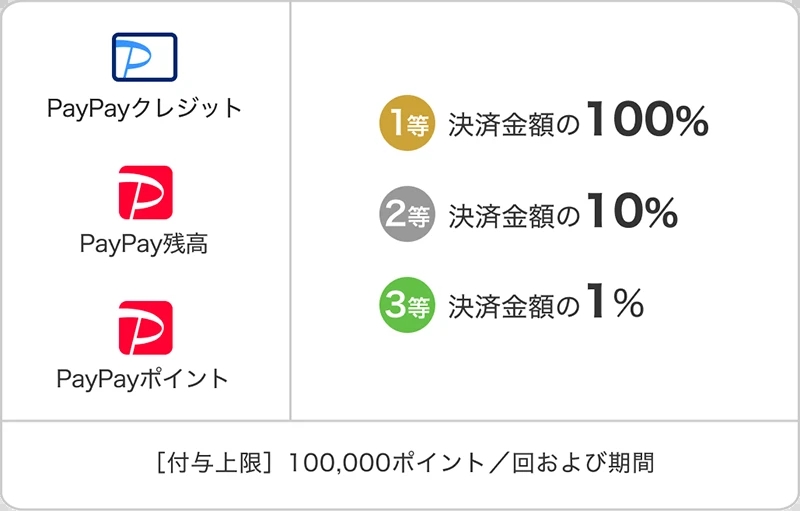Select the PayPayポイント label
This screenshot has width=800, height=511.
point(143,379)
